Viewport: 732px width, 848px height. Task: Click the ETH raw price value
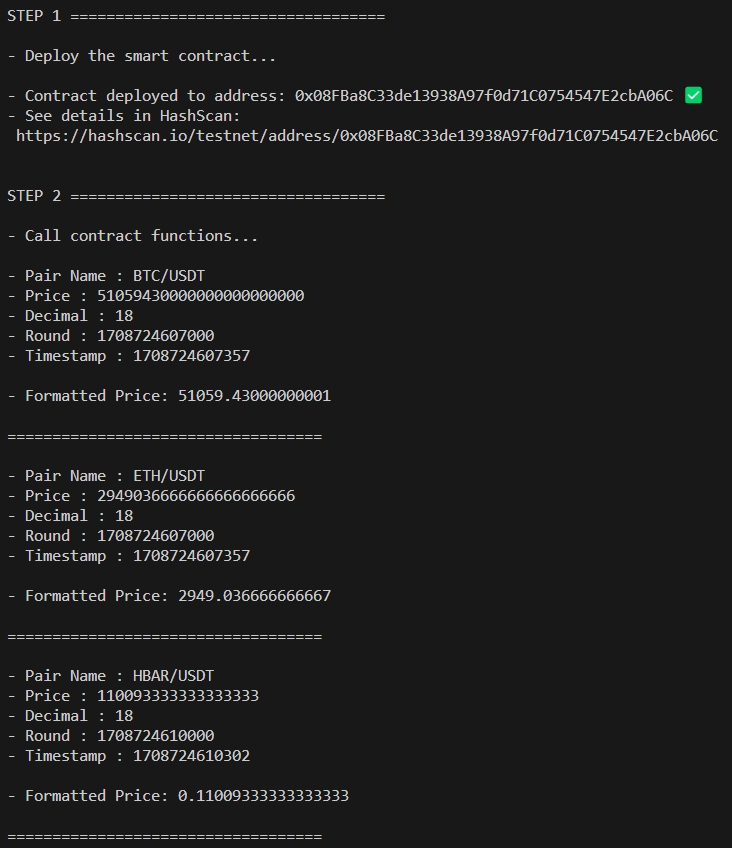coord(196,496)
